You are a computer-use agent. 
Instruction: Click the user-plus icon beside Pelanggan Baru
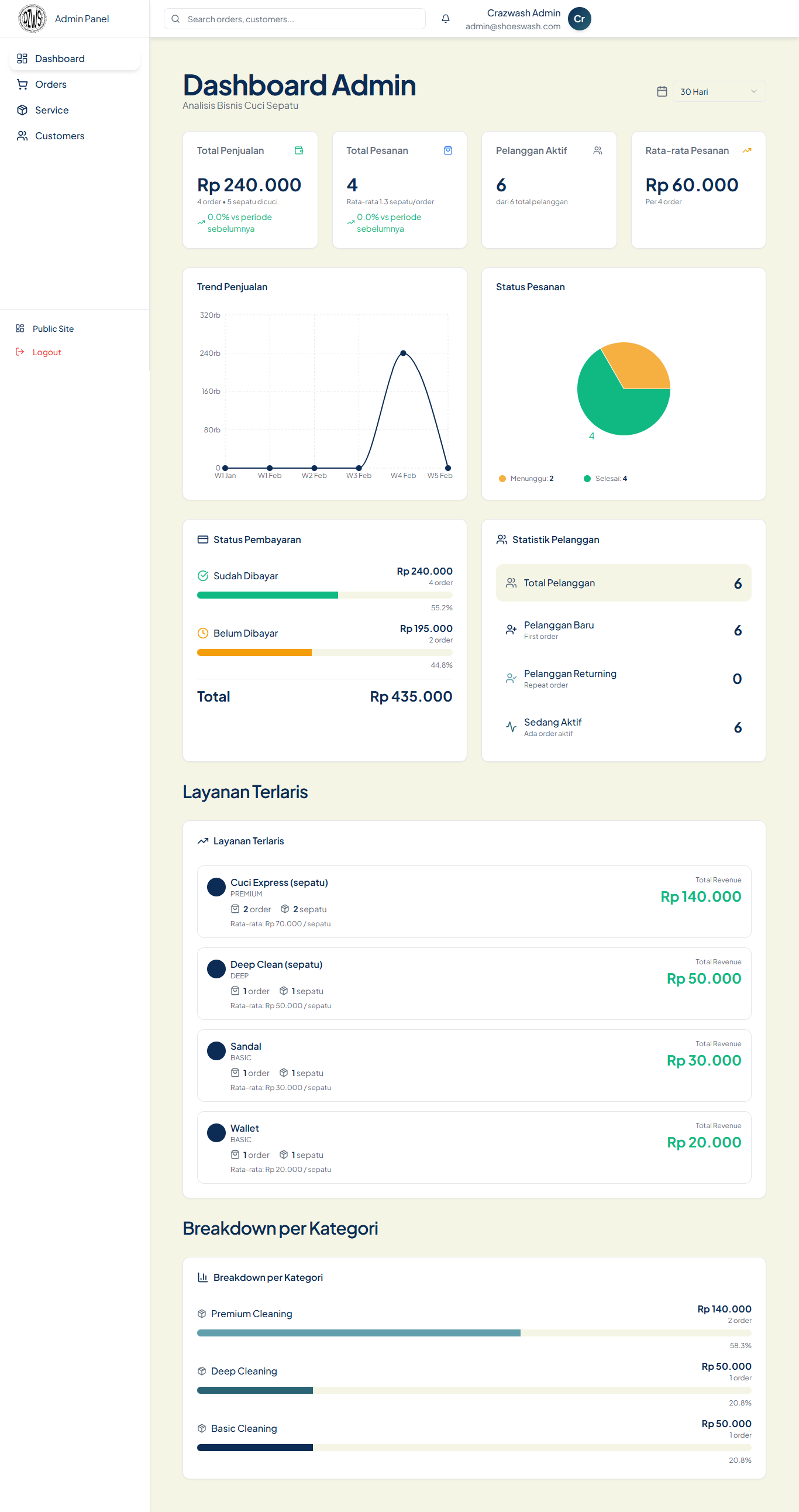click(511, 630)
